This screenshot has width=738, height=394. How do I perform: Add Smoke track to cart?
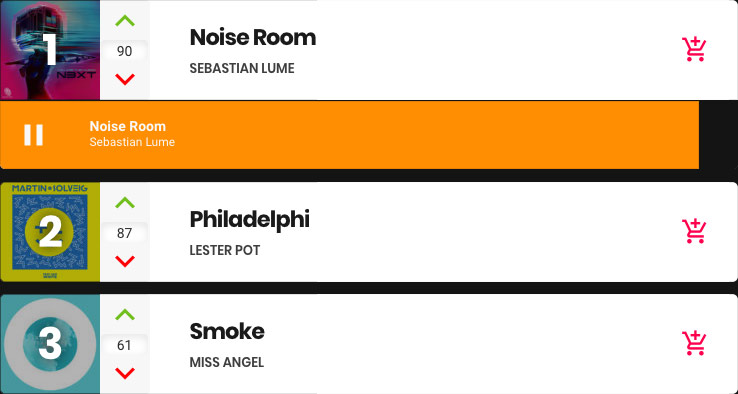[694, 343]
